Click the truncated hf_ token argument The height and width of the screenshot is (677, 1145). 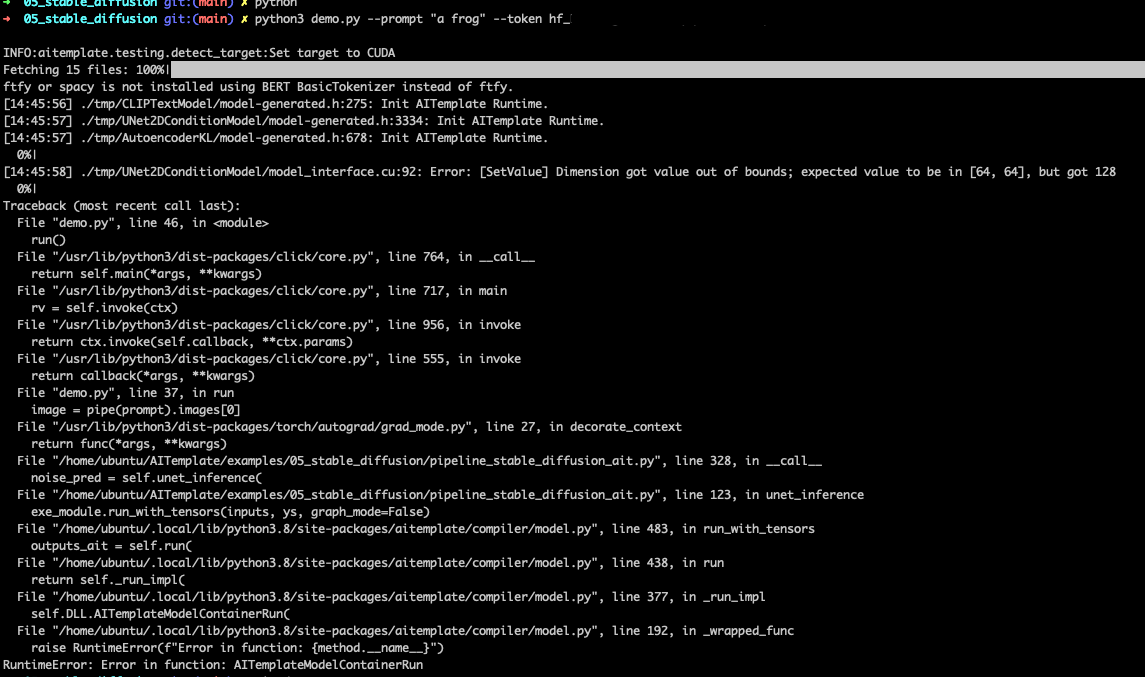coord(560,17)
